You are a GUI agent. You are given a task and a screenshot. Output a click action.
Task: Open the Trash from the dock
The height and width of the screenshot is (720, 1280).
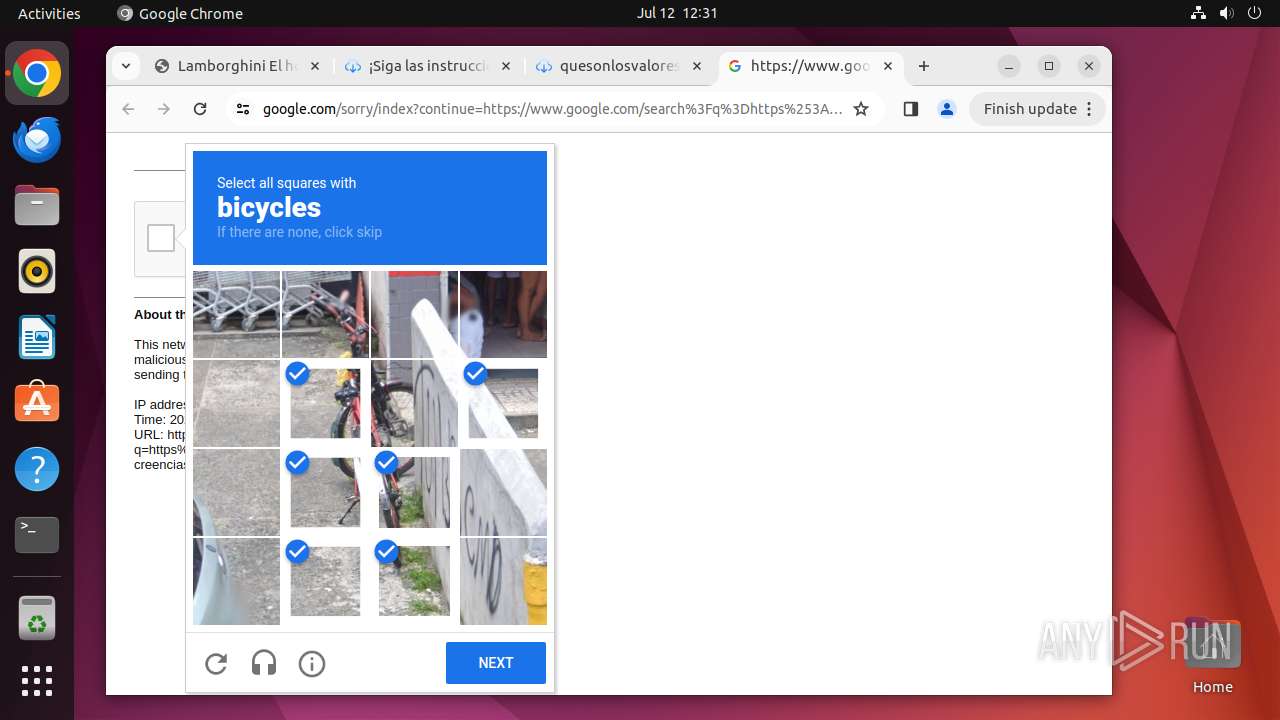tap(37, 618)
